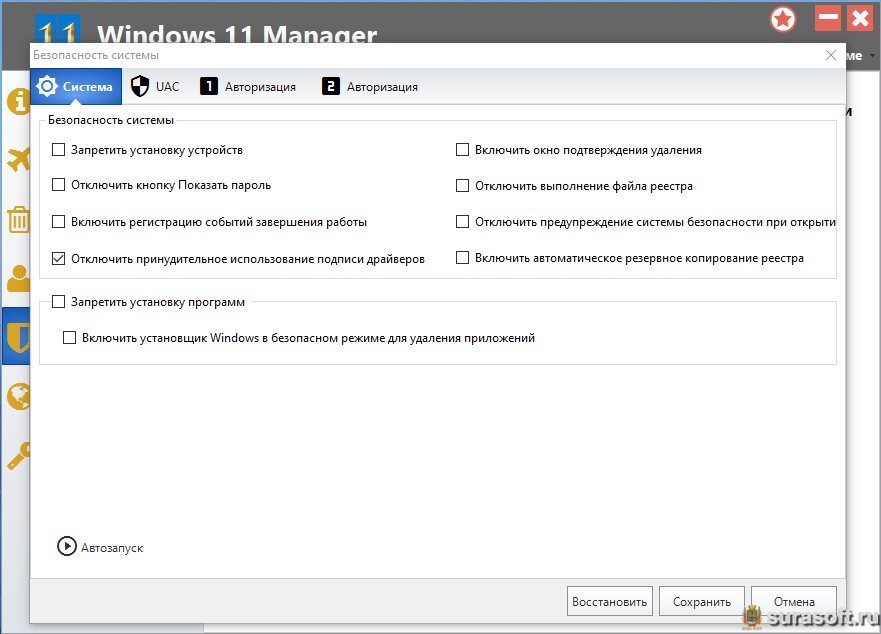The image size is (881, 634).
Task: Open the trash can Cleaner sidebar icon
Action: click(x=18, y=220)
